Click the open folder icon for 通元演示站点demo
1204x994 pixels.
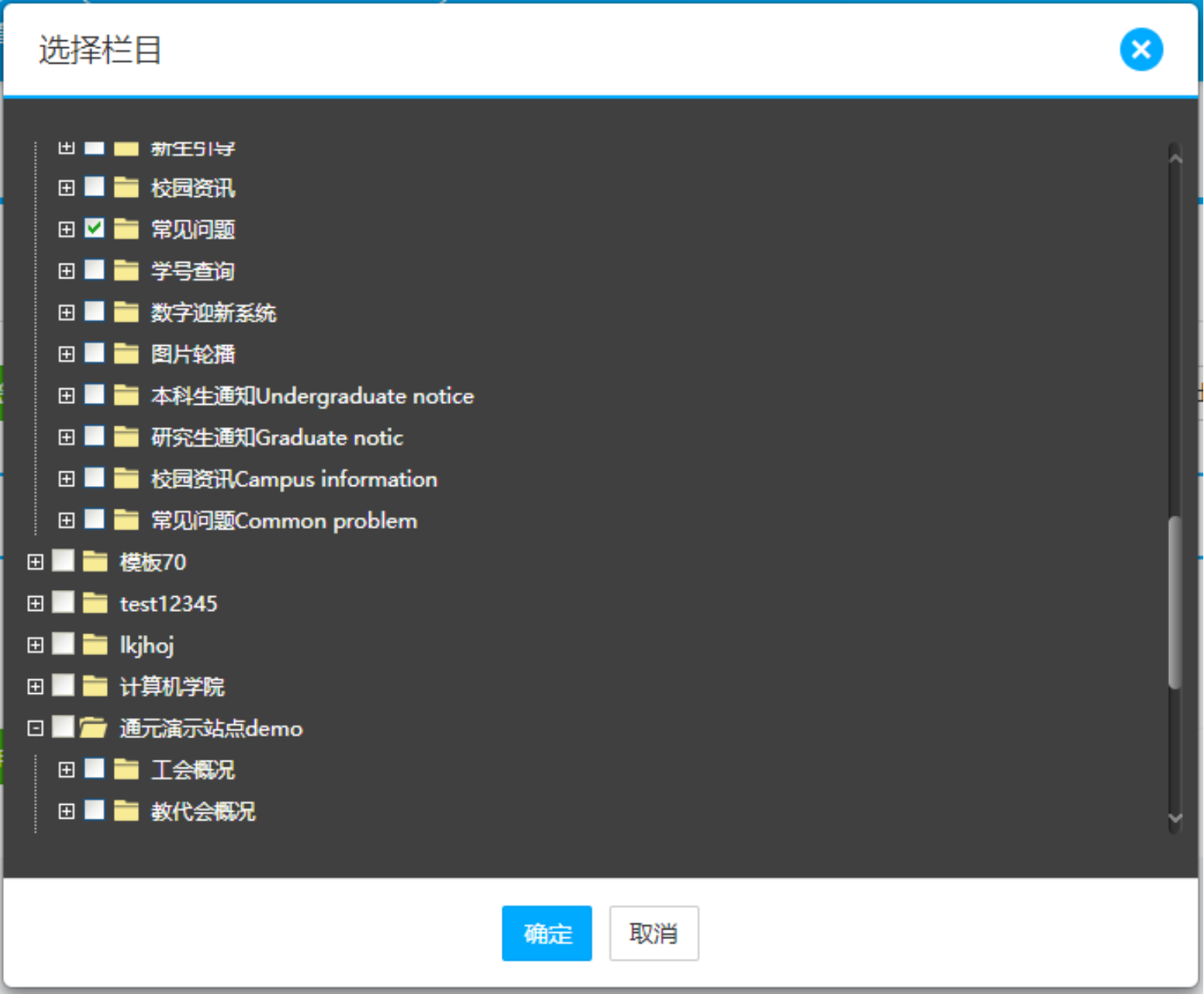click(94, 728)
